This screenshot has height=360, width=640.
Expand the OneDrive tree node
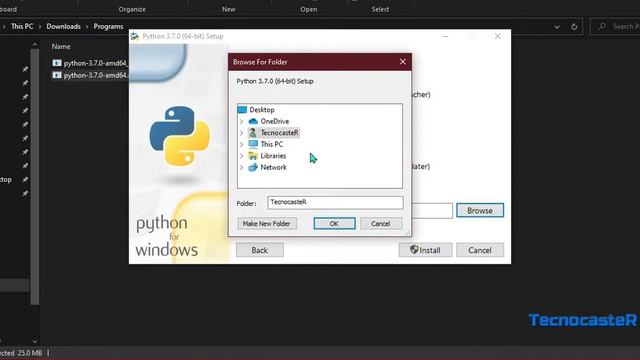click(242, 122)
